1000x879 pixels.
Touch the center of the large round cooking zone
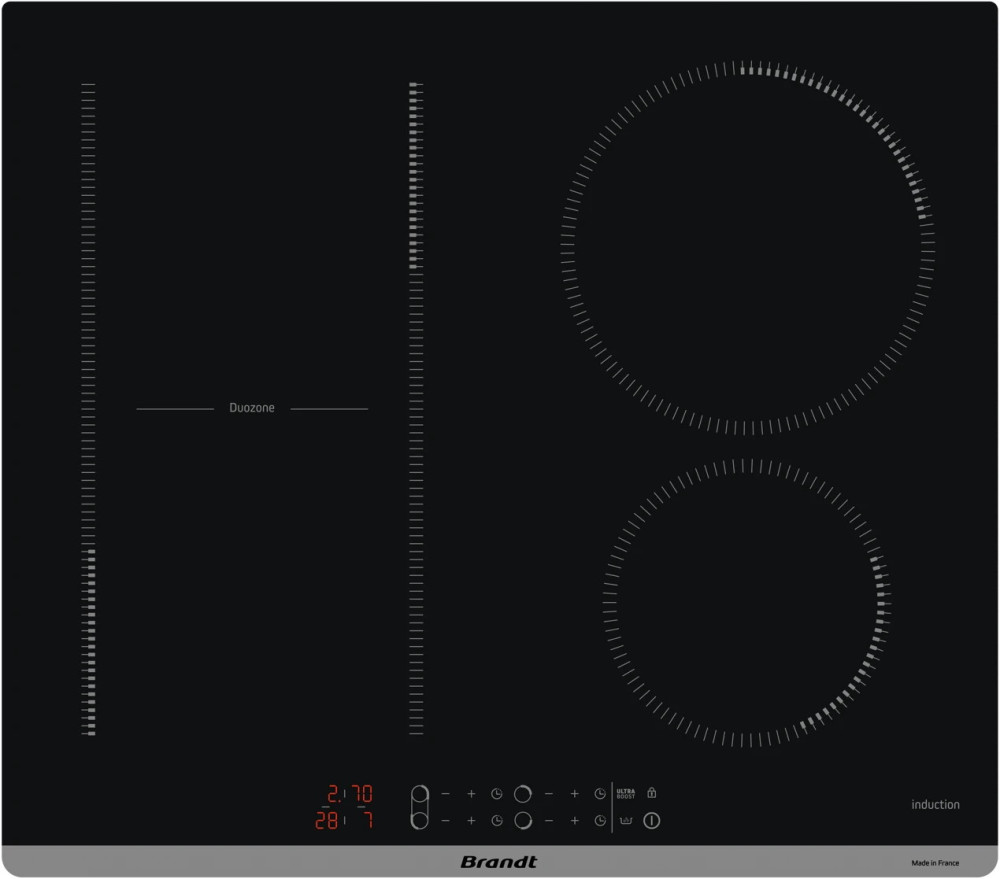[747, 248]
